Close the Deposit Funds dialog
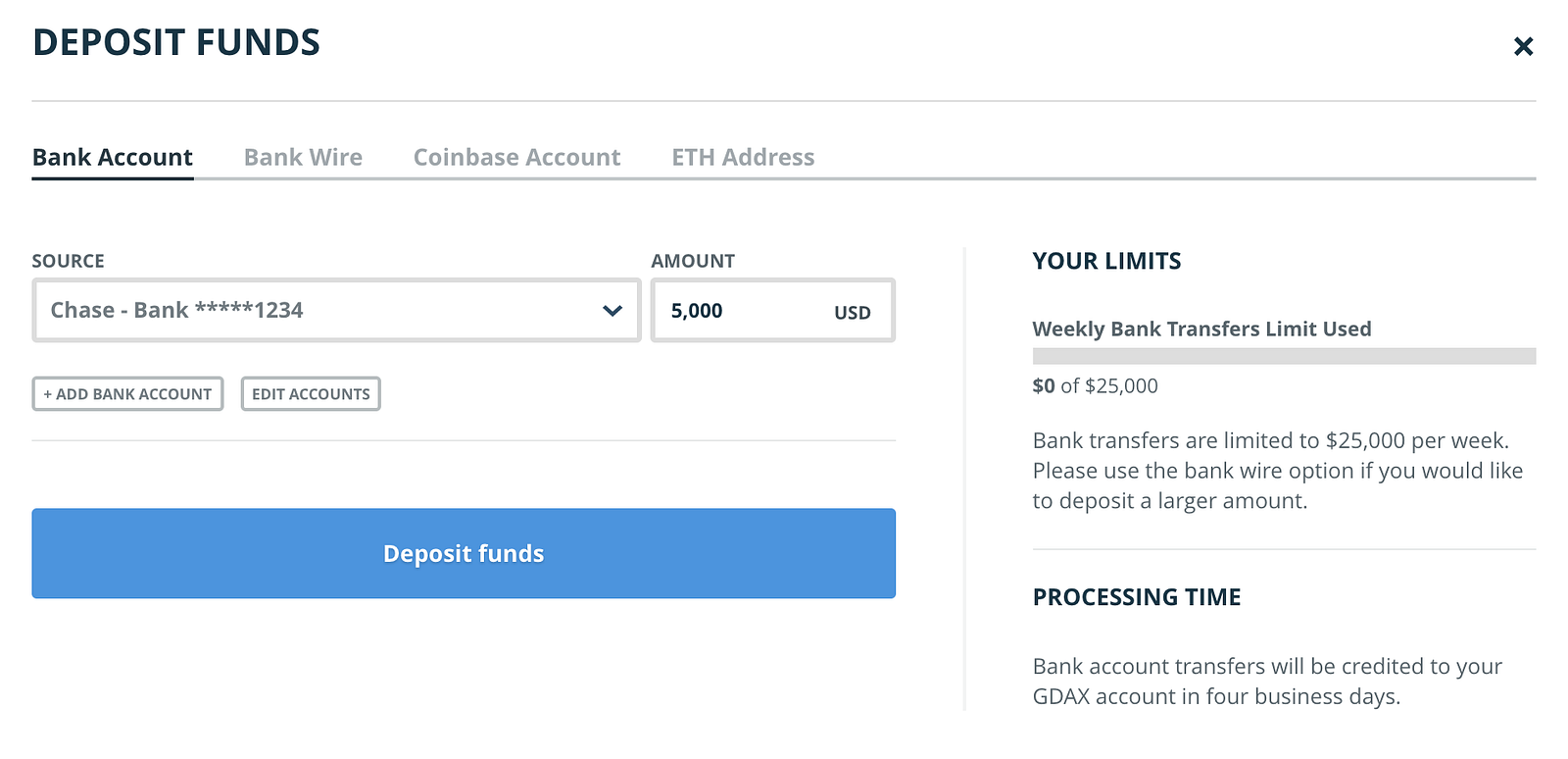This screenshot has height=759, width=1568. click(x=1523, y=46)
